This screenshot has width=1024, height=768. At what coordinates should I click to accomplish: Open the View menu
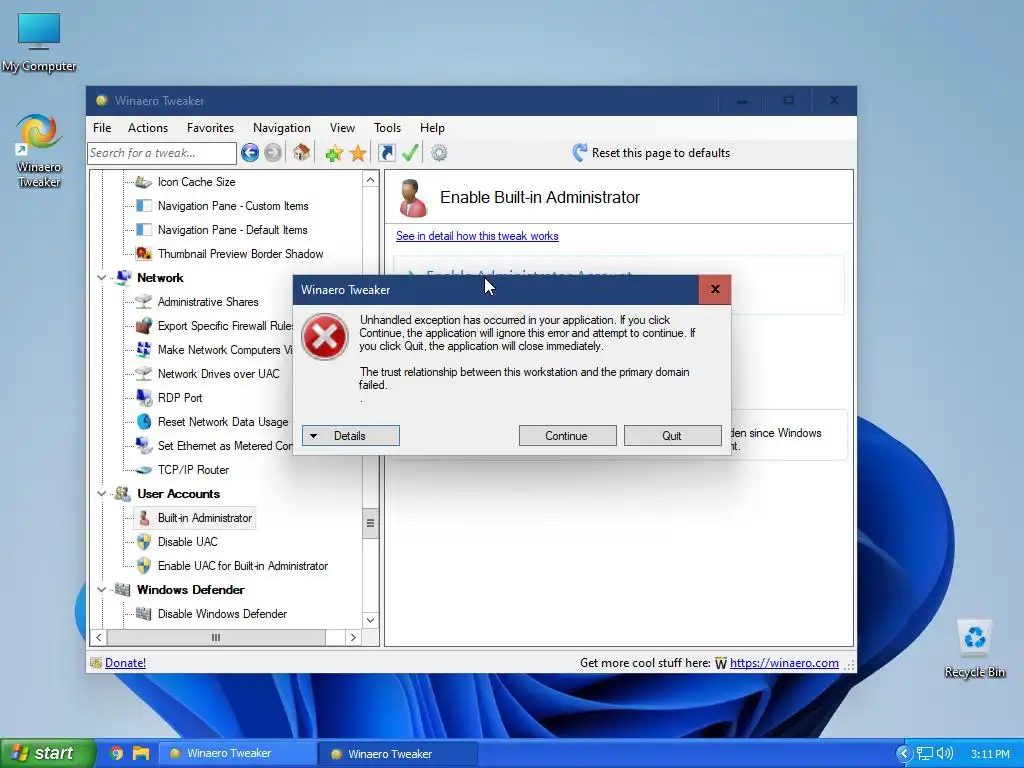pos(342,128)
